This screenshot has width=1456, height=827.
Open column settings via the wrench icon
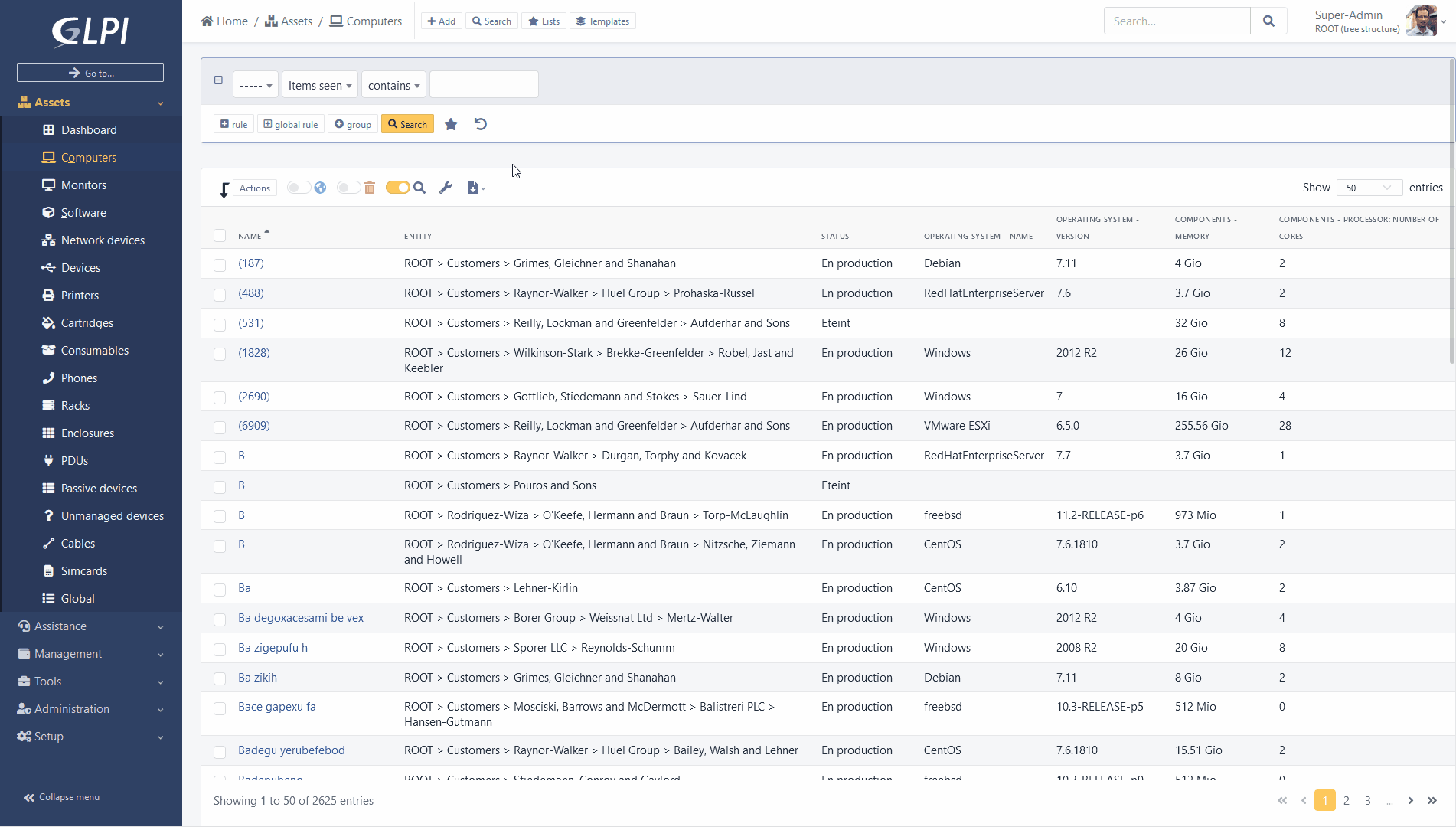[446, 188]
